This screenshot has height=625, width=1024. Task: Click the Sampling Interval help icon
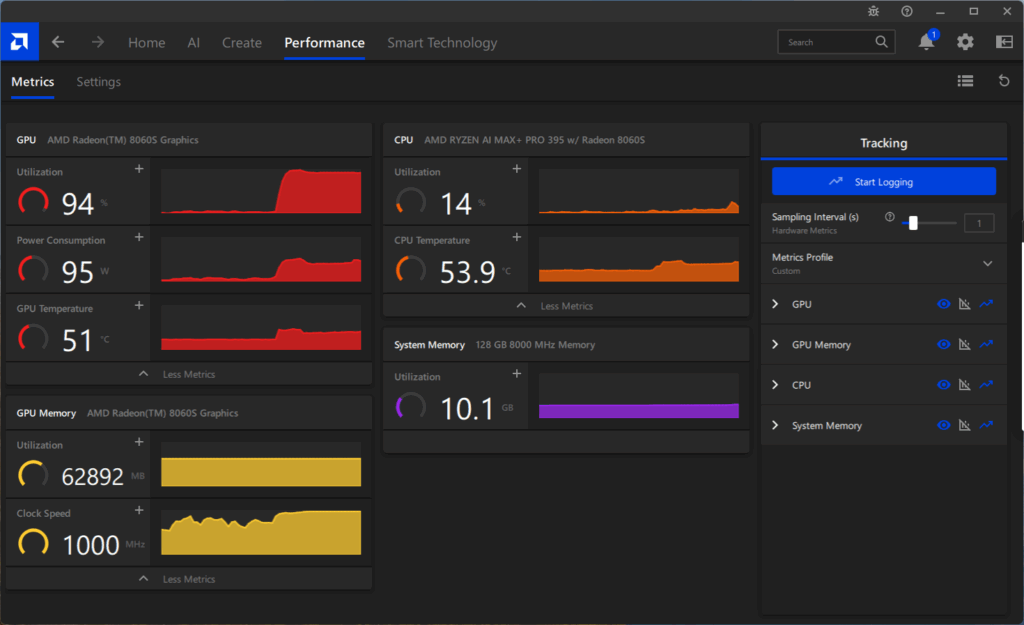889,217
